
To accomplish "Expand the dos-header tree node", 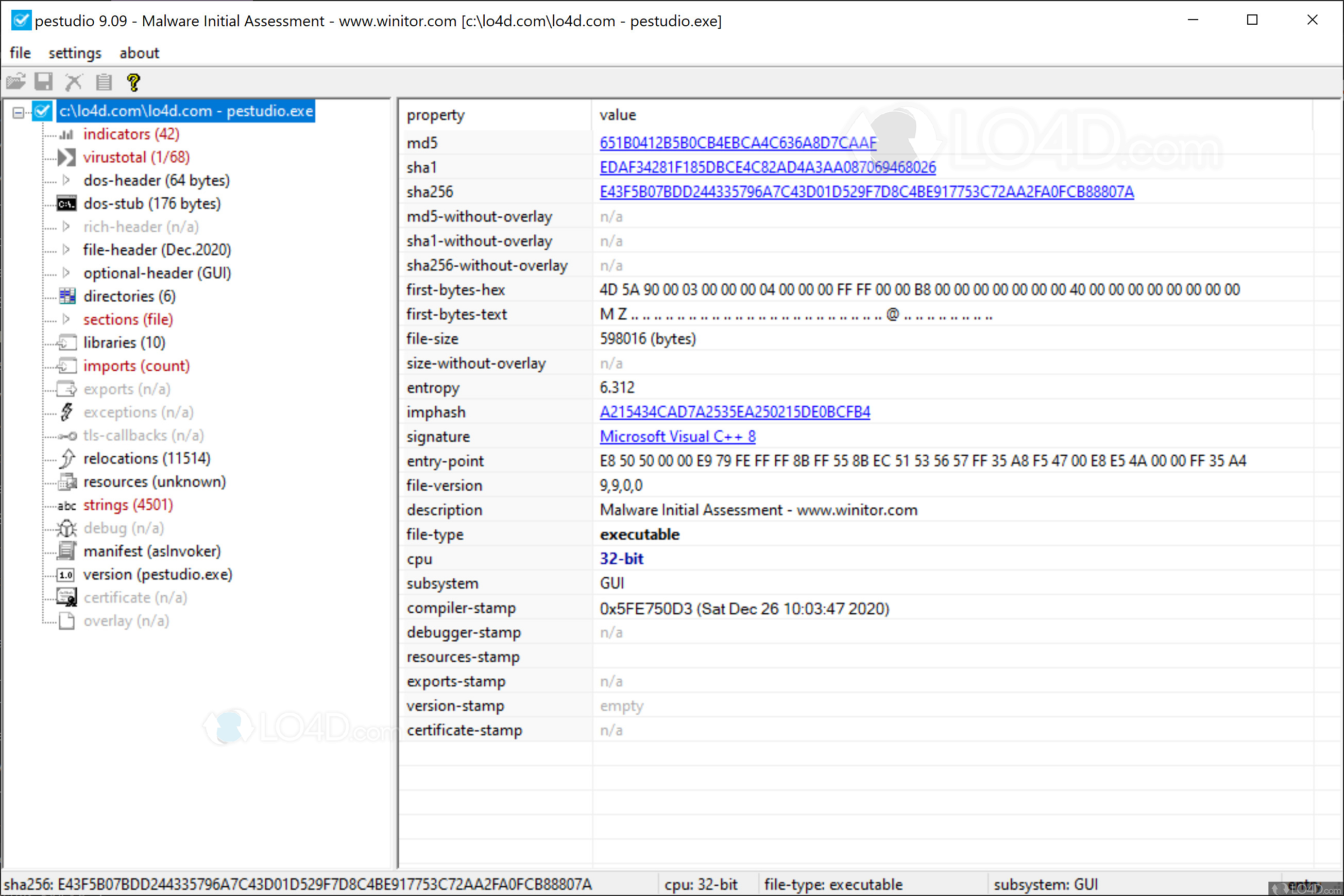I will [x=67, y=180].
